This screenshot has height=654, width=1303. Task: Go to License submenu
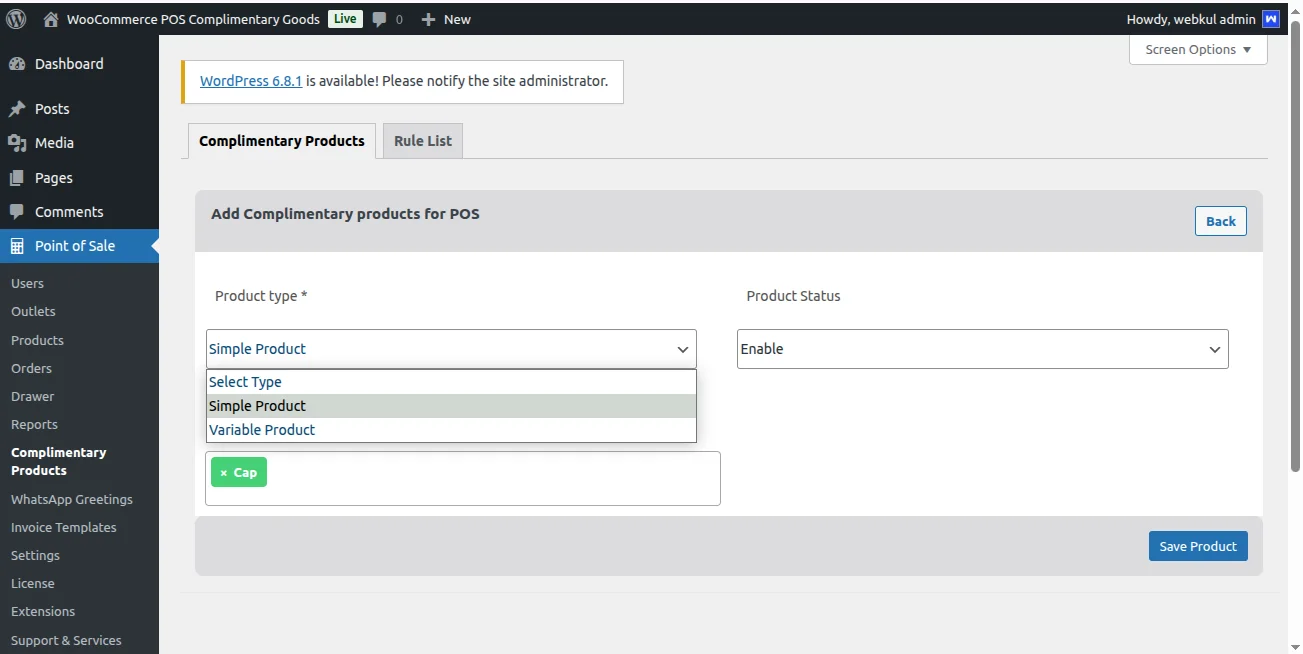(32, 583)
